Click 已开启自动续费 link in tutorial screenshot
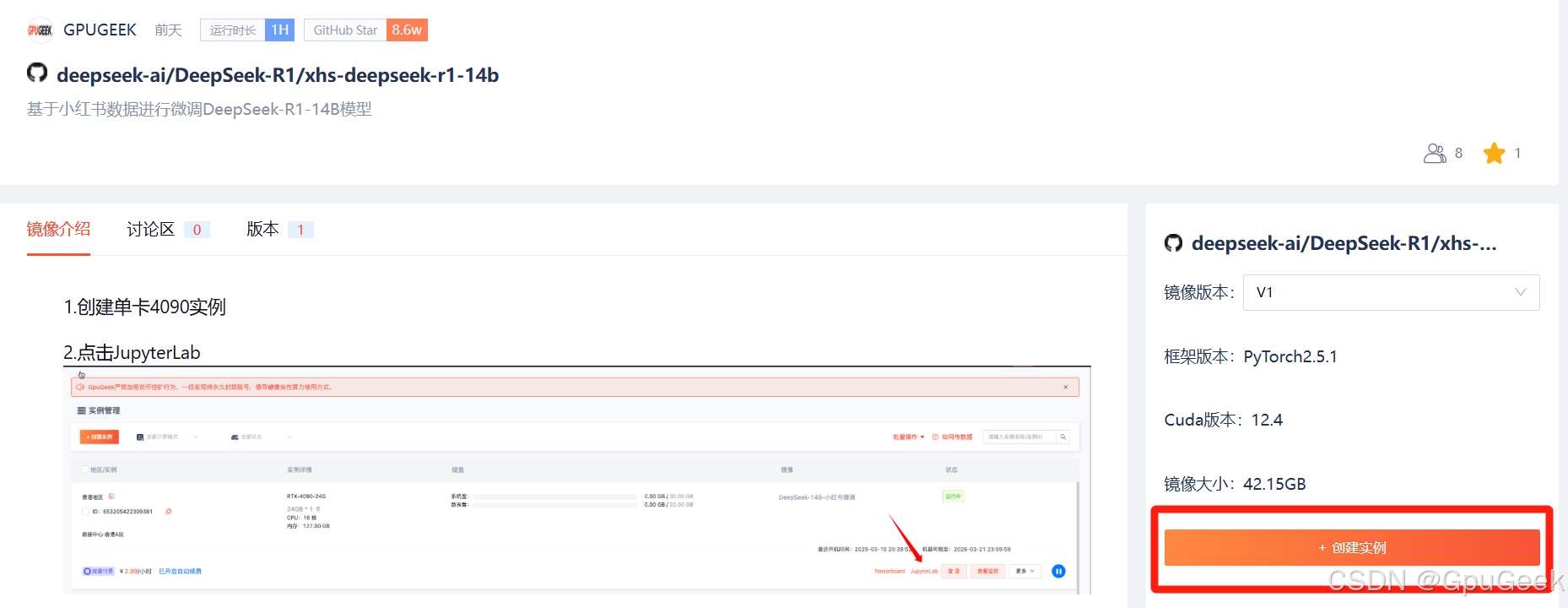 (180, 571)
